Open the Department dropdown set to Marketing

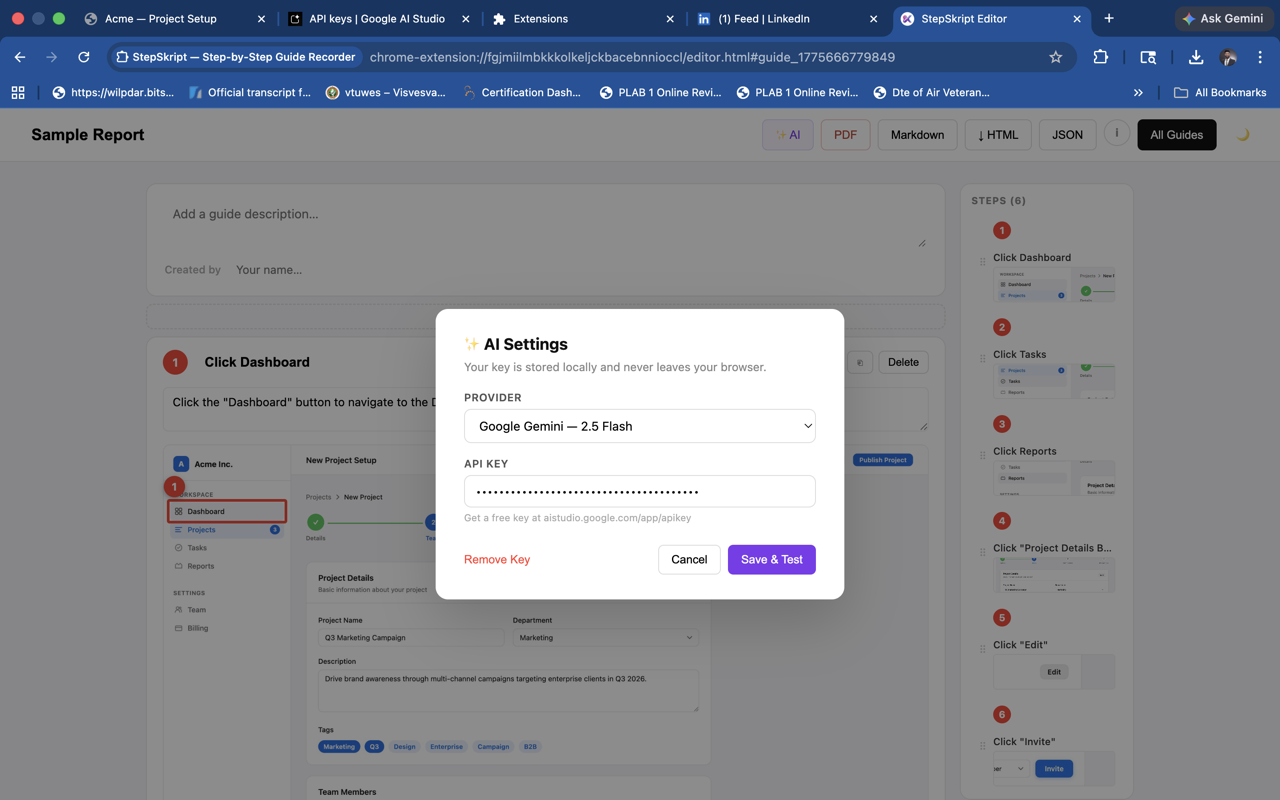605,637
